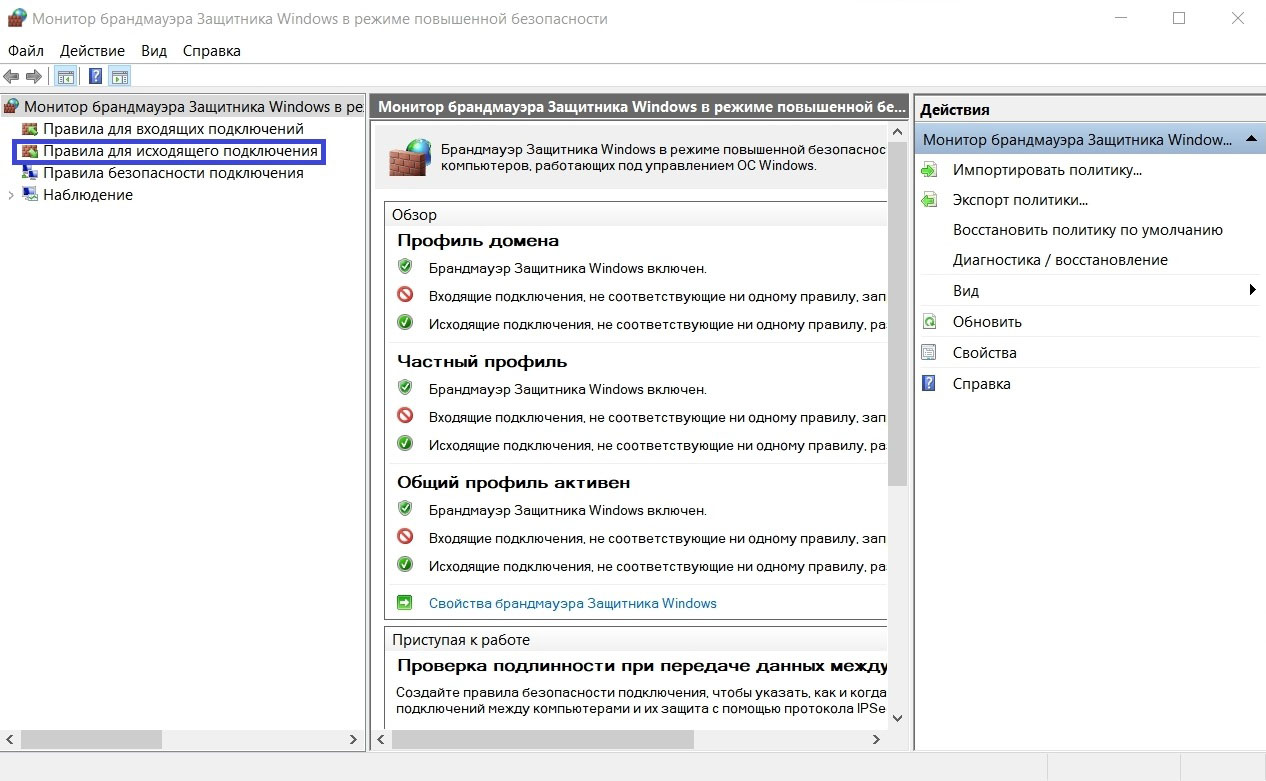Viewport: 1266px width, 781px height.
Task: Click the Свойства properties sheet icon
Action: pos(929,353)
